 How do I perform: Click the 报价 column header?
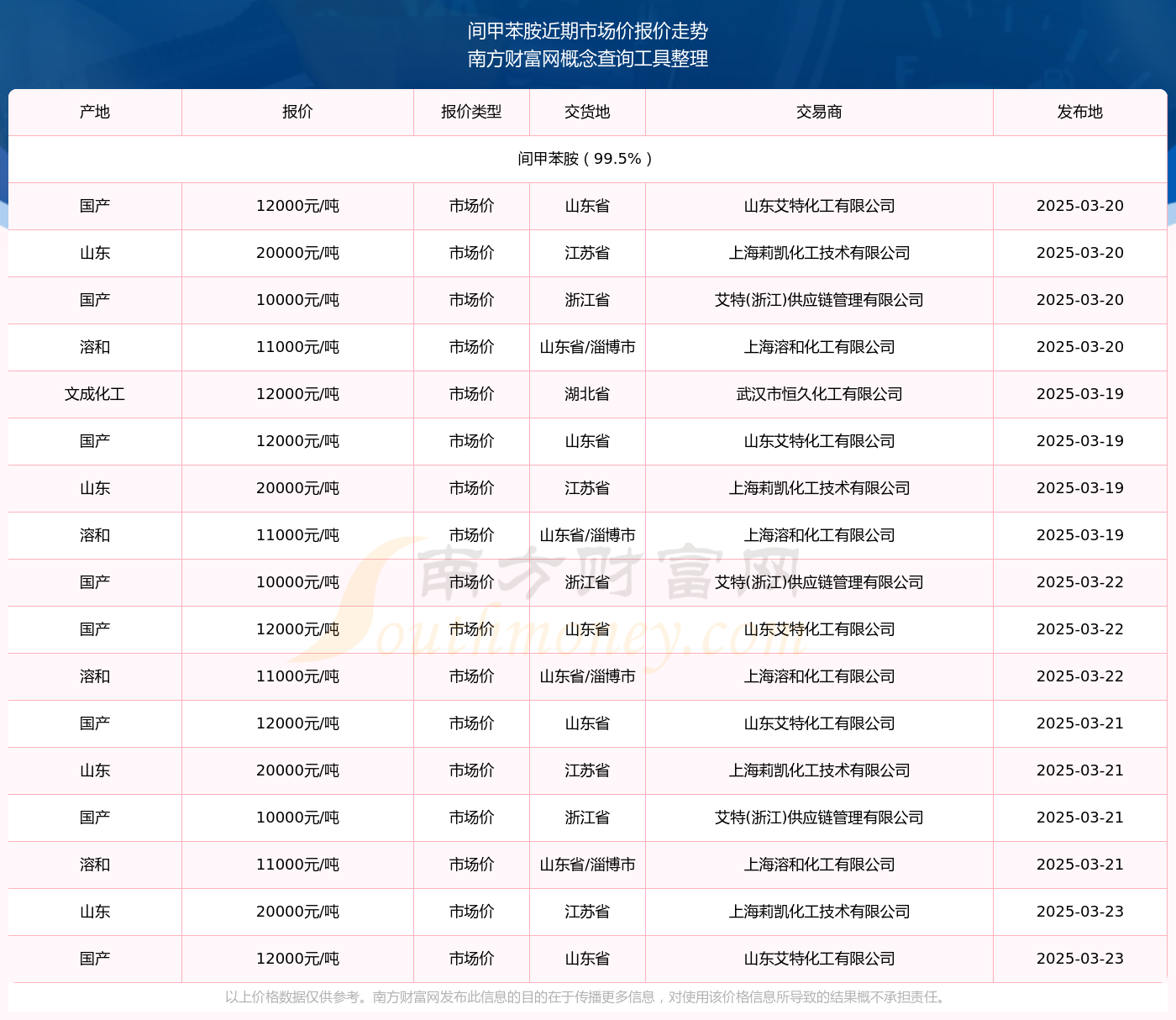pyautogui.click(x=297, y=112)
